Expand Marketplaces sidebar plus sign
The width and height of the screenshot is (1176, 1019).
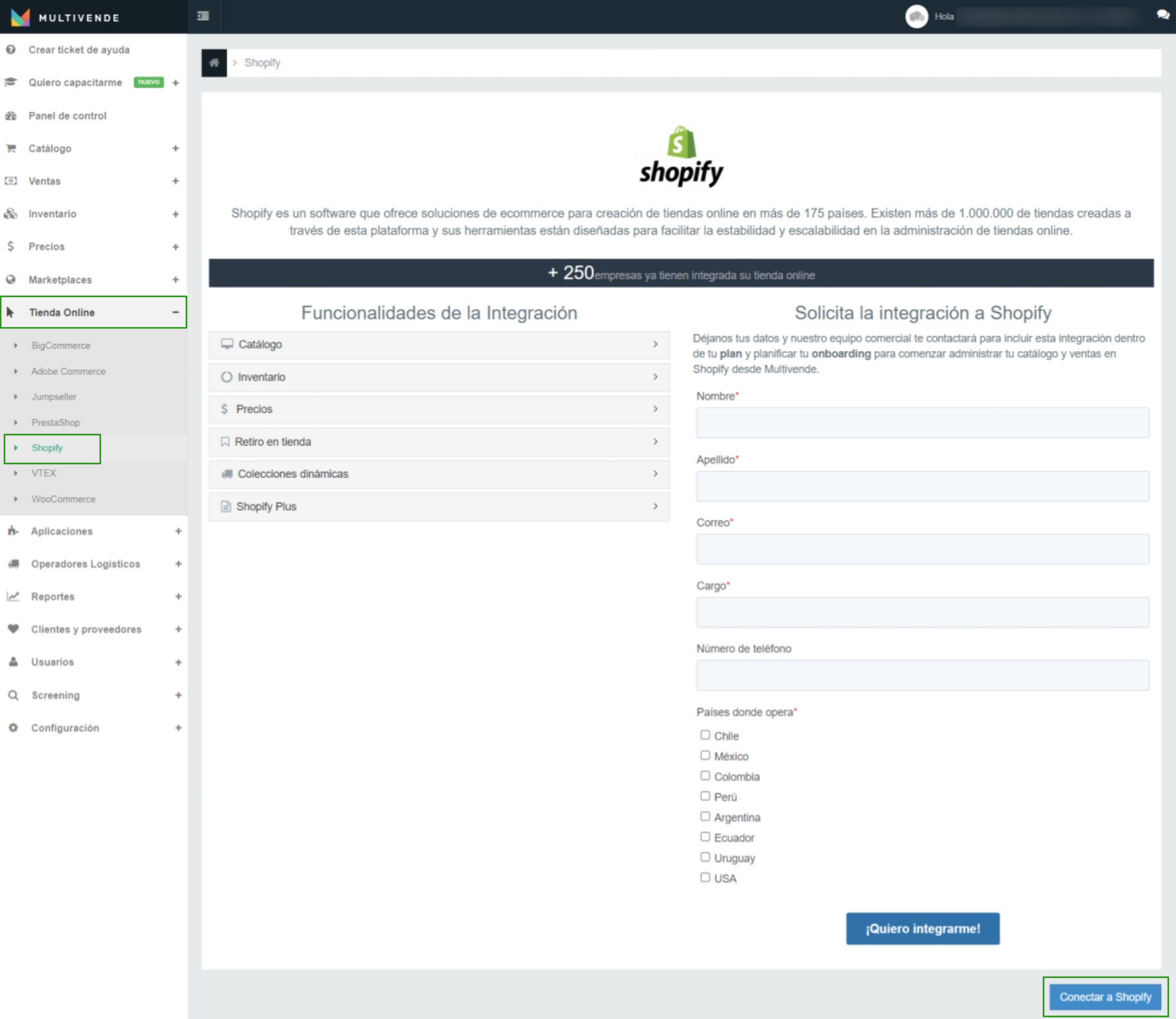[x=176, y=280]
